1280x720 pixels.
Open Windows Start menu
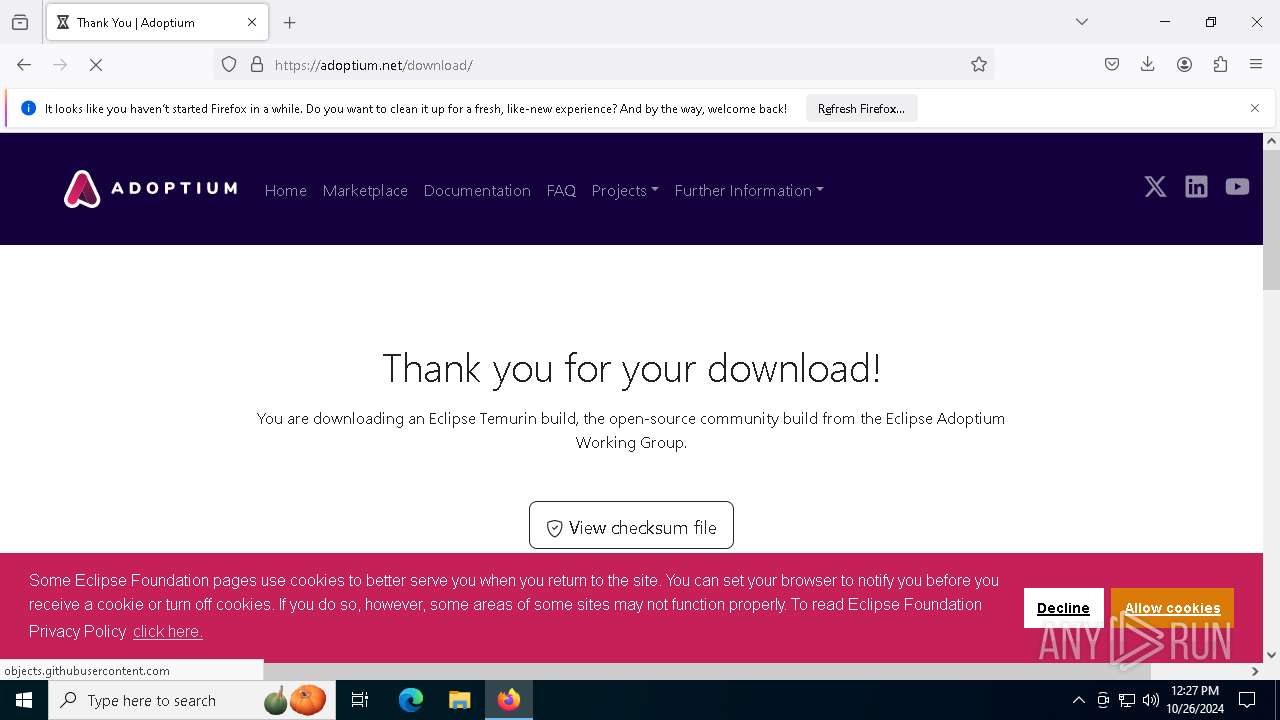(24, 700)
